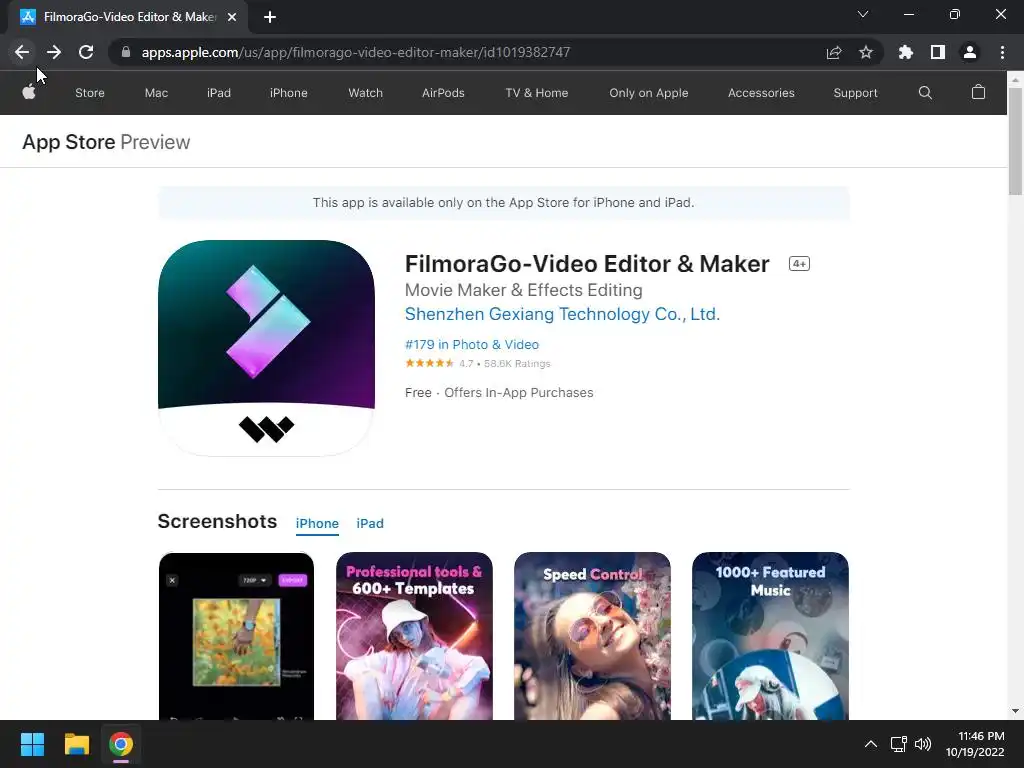The width and height of the screenshot is (1024, 768).
Task: Click the search magnifier on apple.com
Action: (x=925, y=93)
